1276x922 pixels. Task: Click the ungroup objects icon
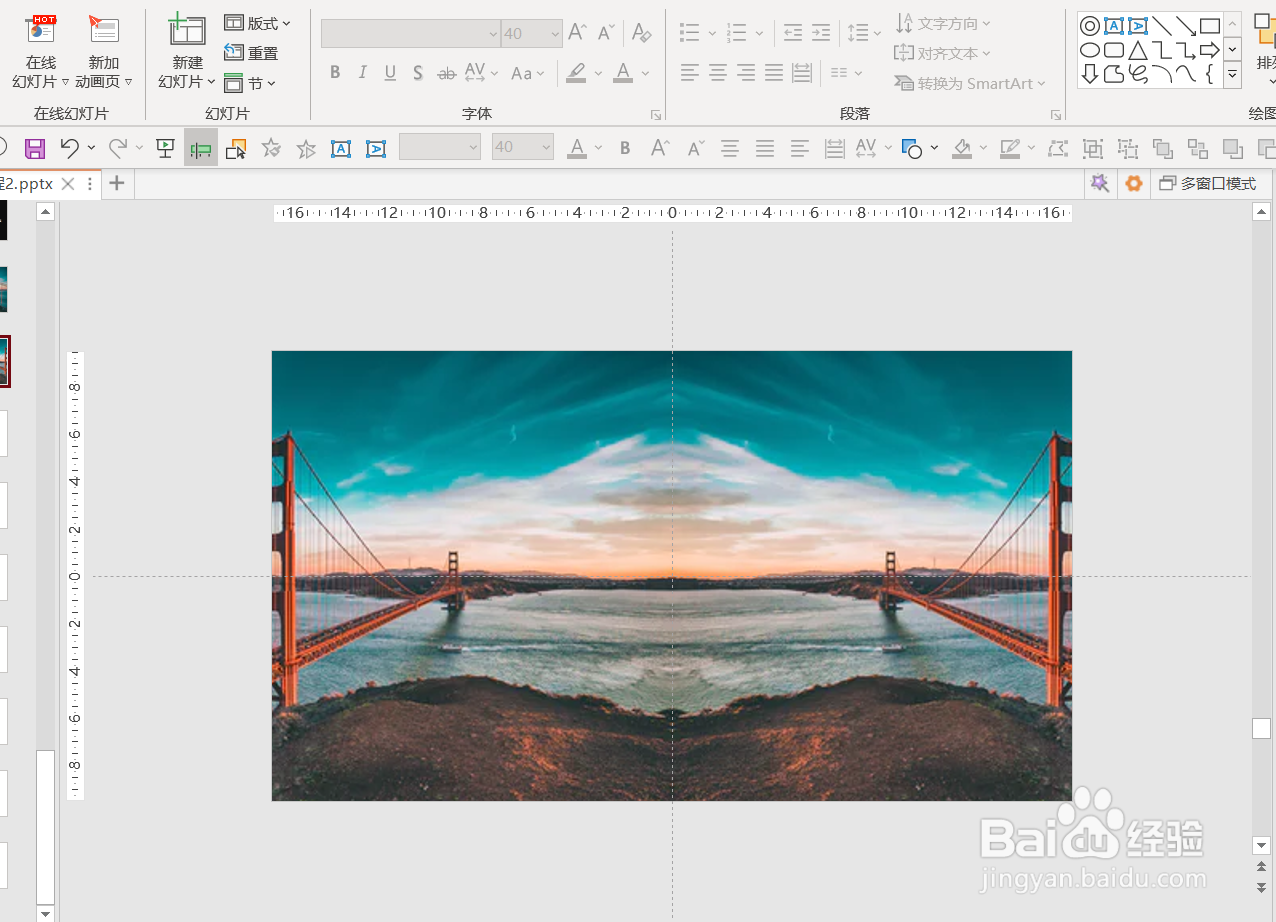[1128, 149]
